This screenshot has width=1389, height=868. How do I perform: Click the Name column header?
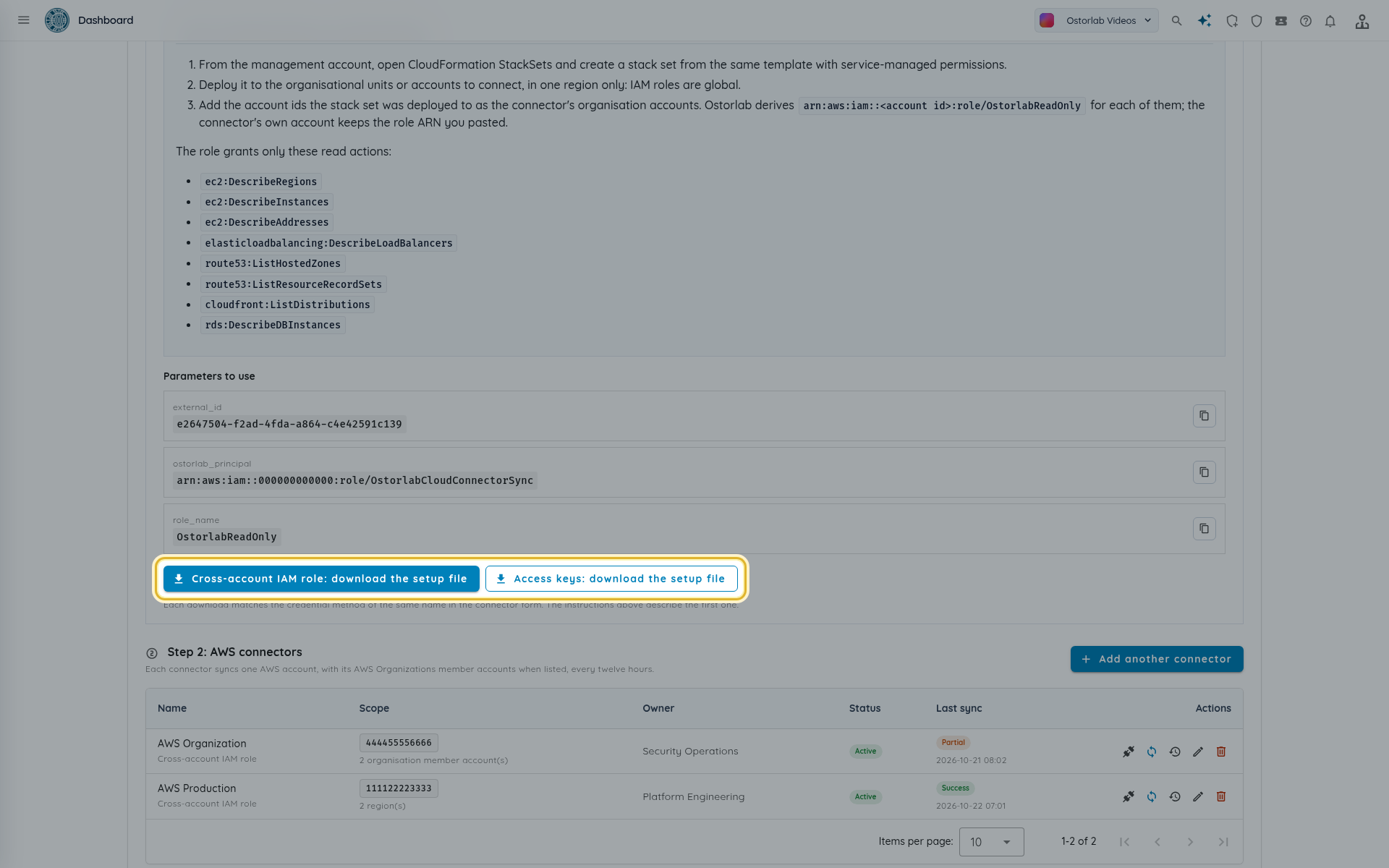[172, 708]
